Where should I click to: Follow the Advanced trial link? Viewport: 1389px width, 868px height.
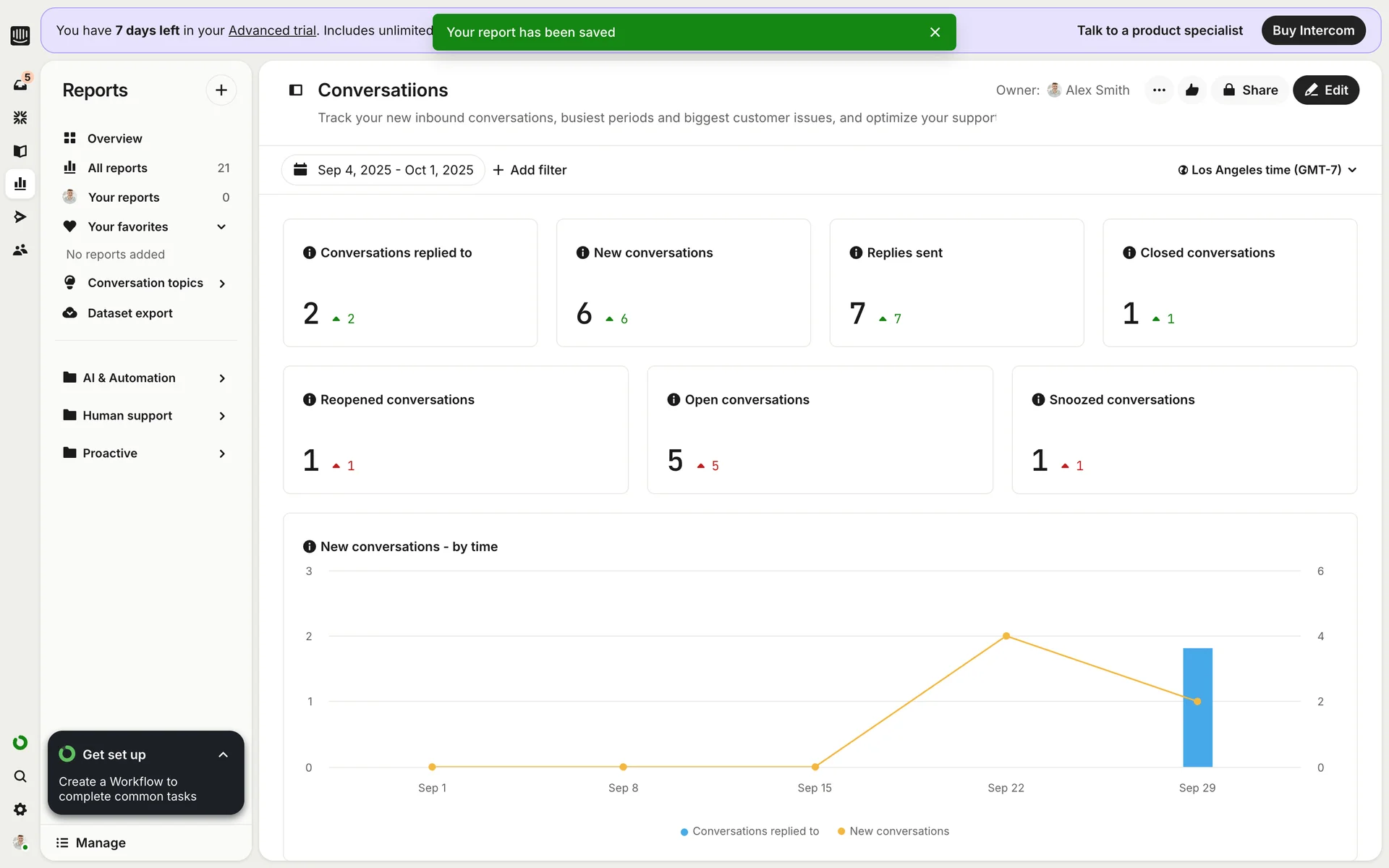[272, 30]
